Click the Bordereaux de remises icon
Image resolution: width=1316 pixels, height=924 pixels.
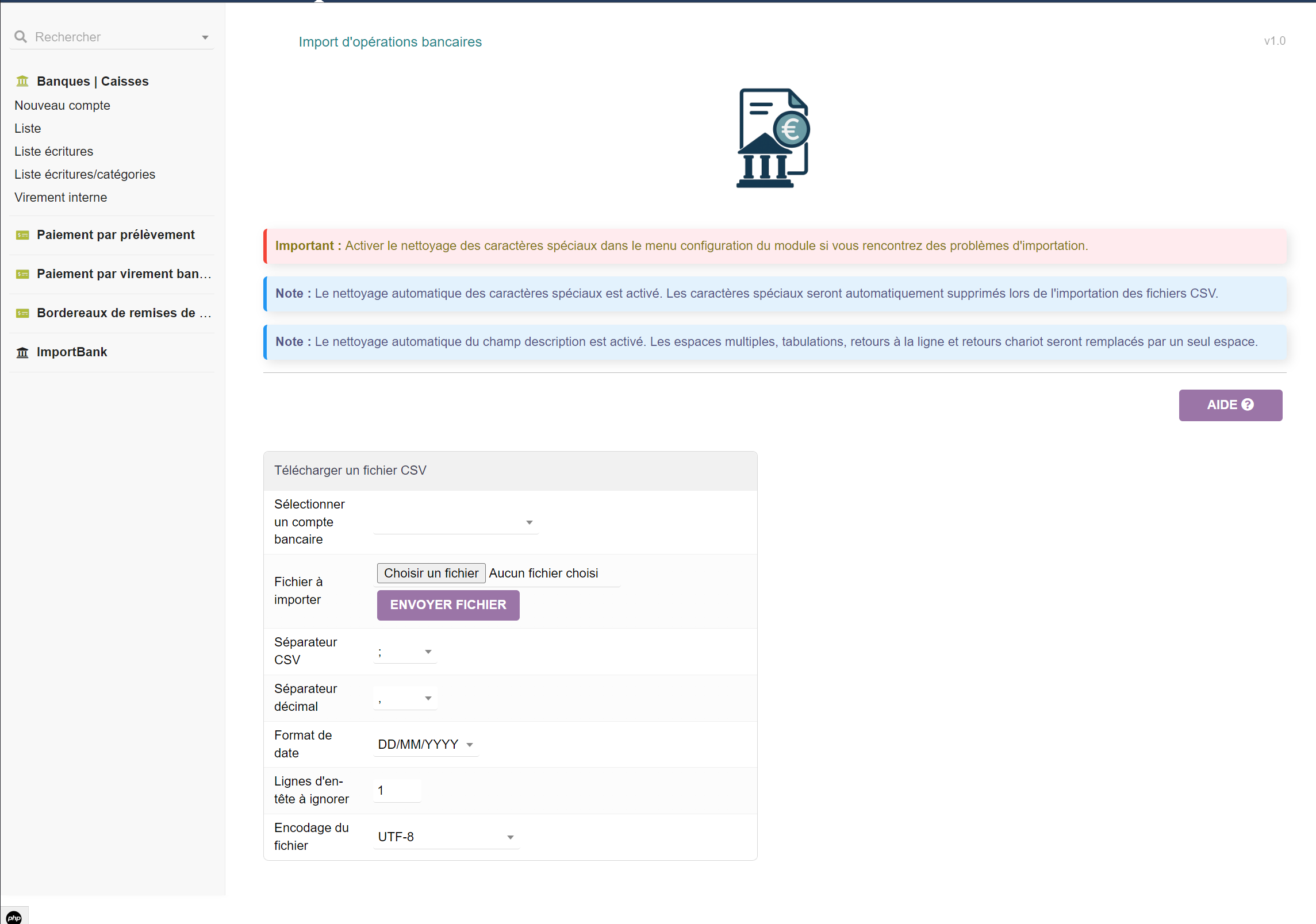click(x=22, y=313)
